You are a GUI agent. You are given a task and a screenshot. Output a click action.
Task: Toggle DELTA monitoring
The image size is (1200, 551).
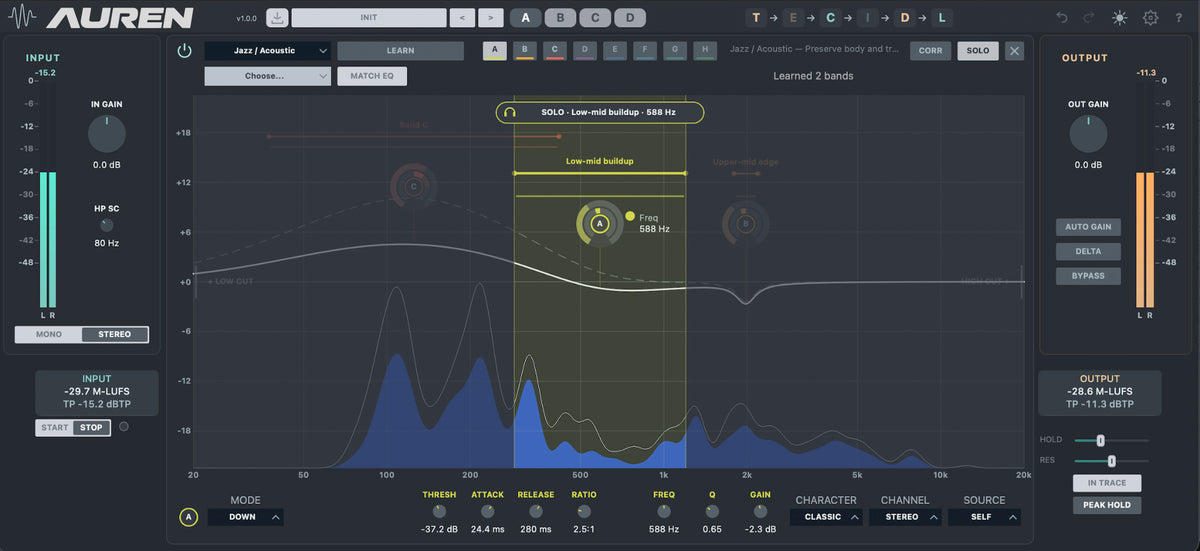coord(1088,251)
